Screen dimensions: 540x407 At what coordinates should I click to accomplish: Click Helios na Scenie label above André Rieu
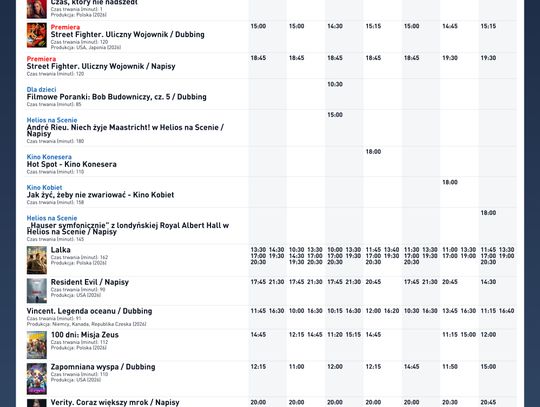(x=52, y=120)
